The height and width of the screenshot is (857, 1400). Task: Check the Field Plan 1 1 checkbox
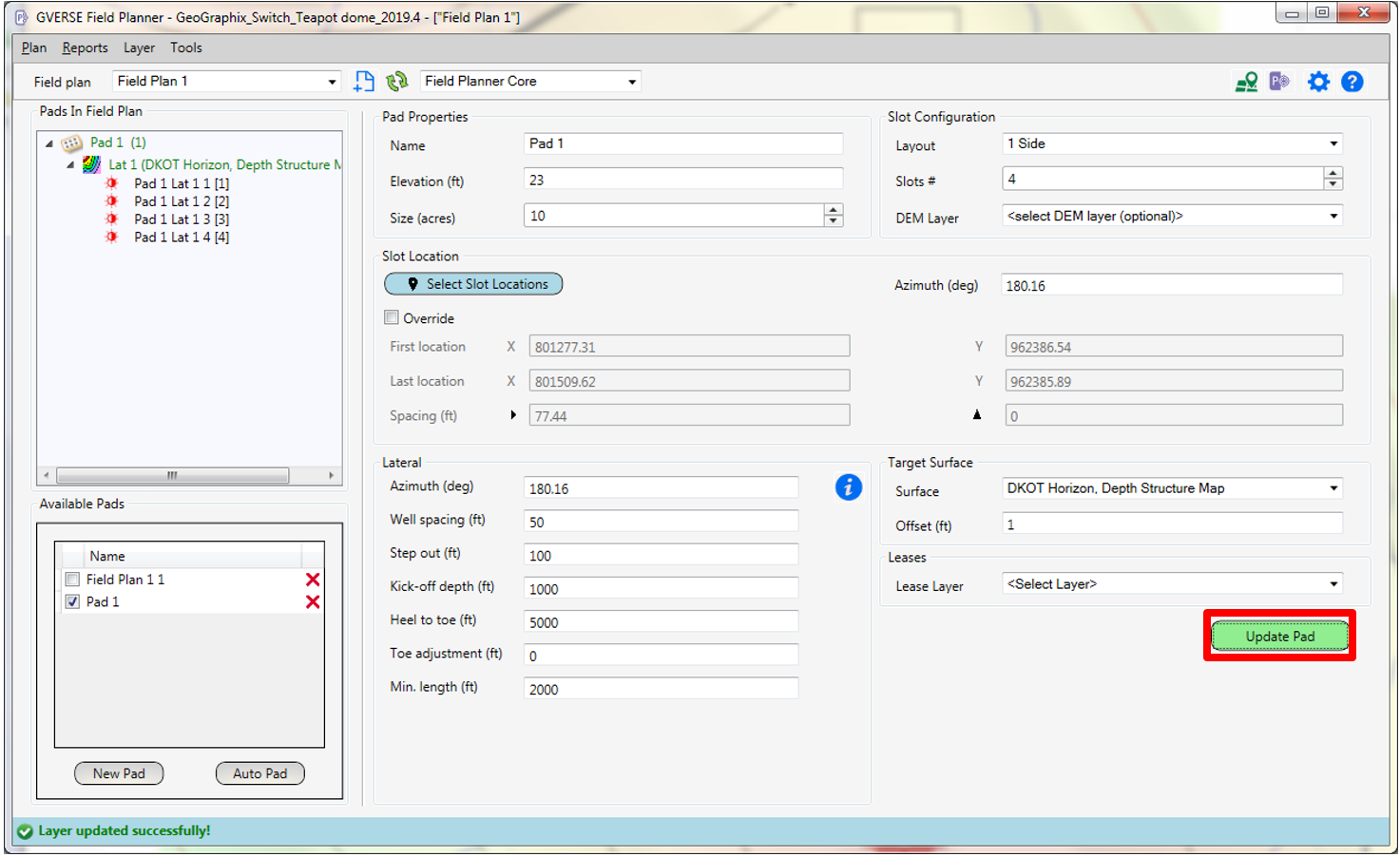pyautogui.click(x=72, y=580)
